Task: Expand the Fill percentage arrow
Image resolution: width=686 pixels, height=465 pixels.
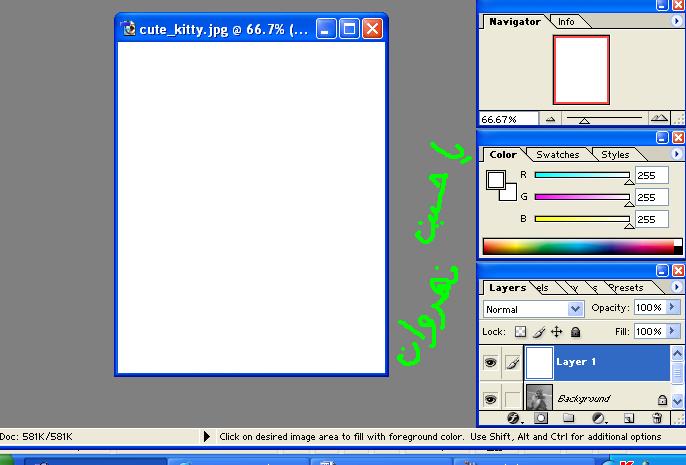Action: click(671, 331)
